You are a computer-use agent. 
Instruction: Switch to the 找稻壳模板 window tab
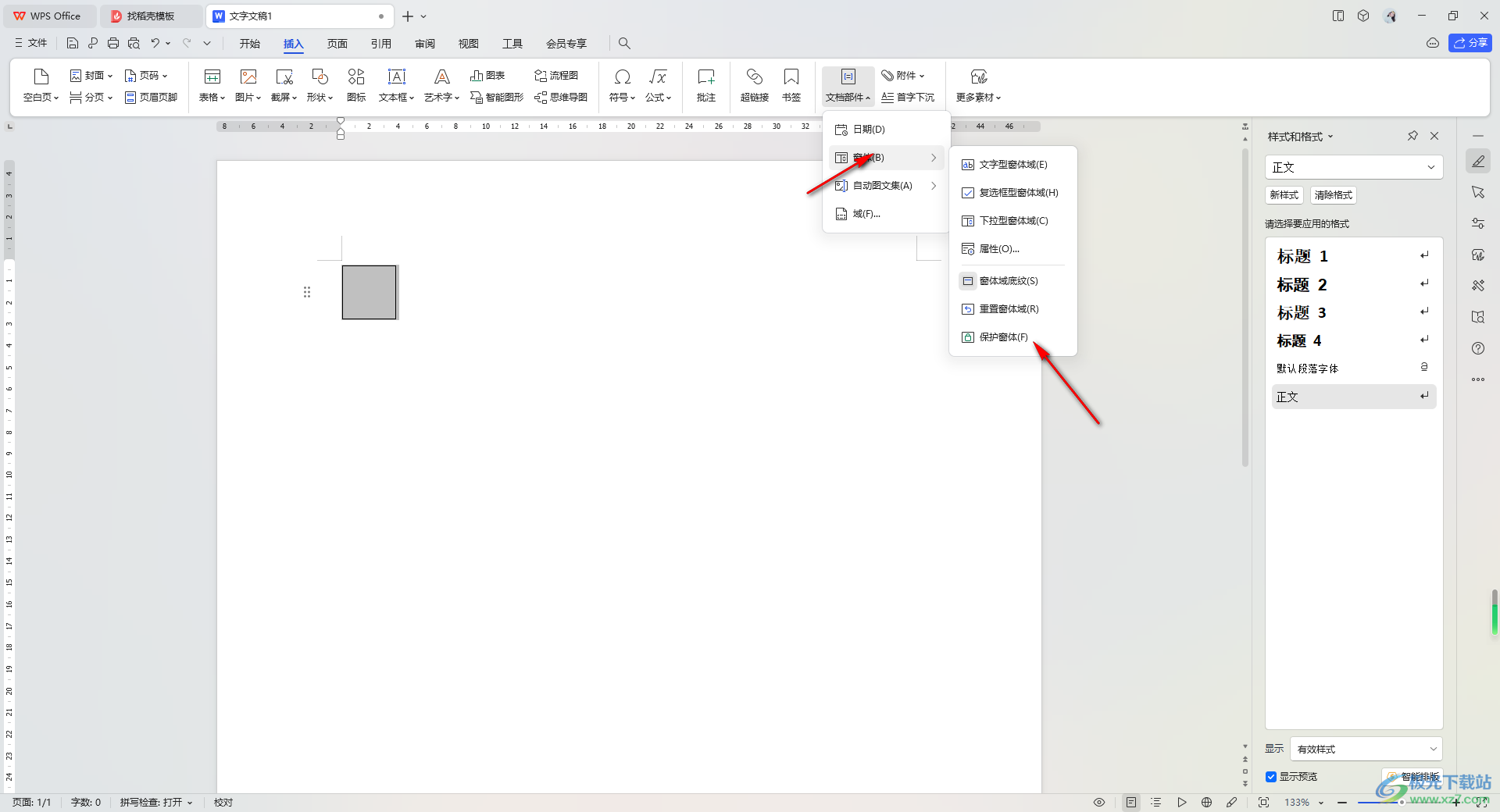(150, 16)
